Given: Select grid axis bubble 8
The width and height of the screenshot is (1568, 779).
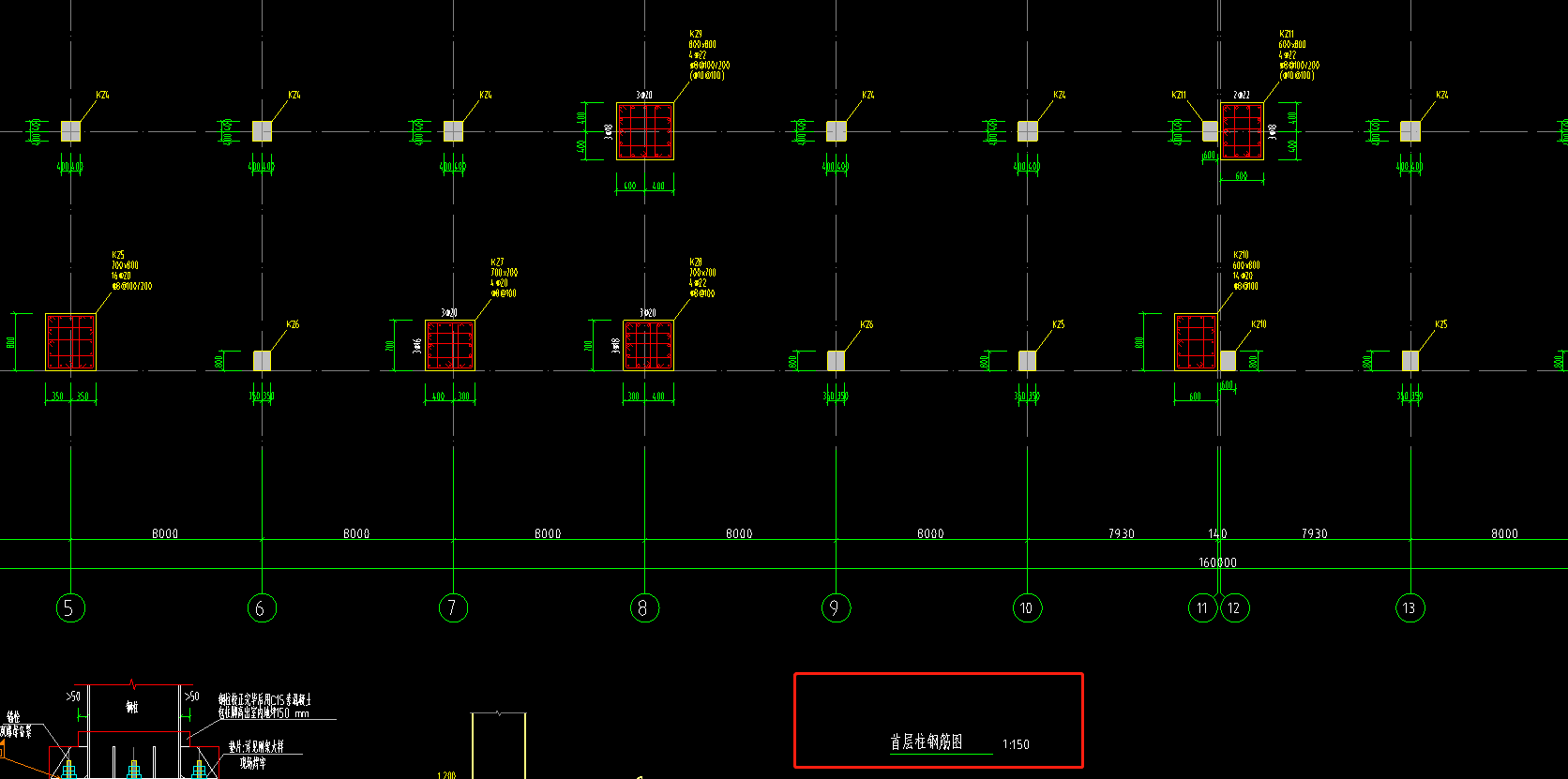Looking at the screenshot, I should 644,607.
